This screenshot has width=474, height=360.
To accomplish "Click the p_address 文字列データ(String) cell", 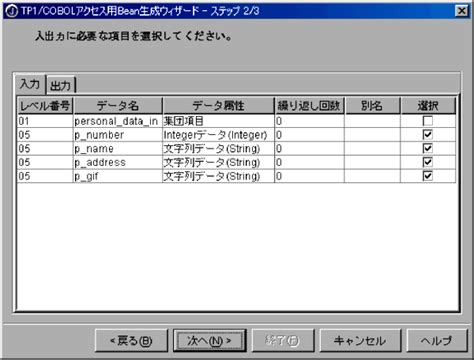I will (x=218, y=162).
